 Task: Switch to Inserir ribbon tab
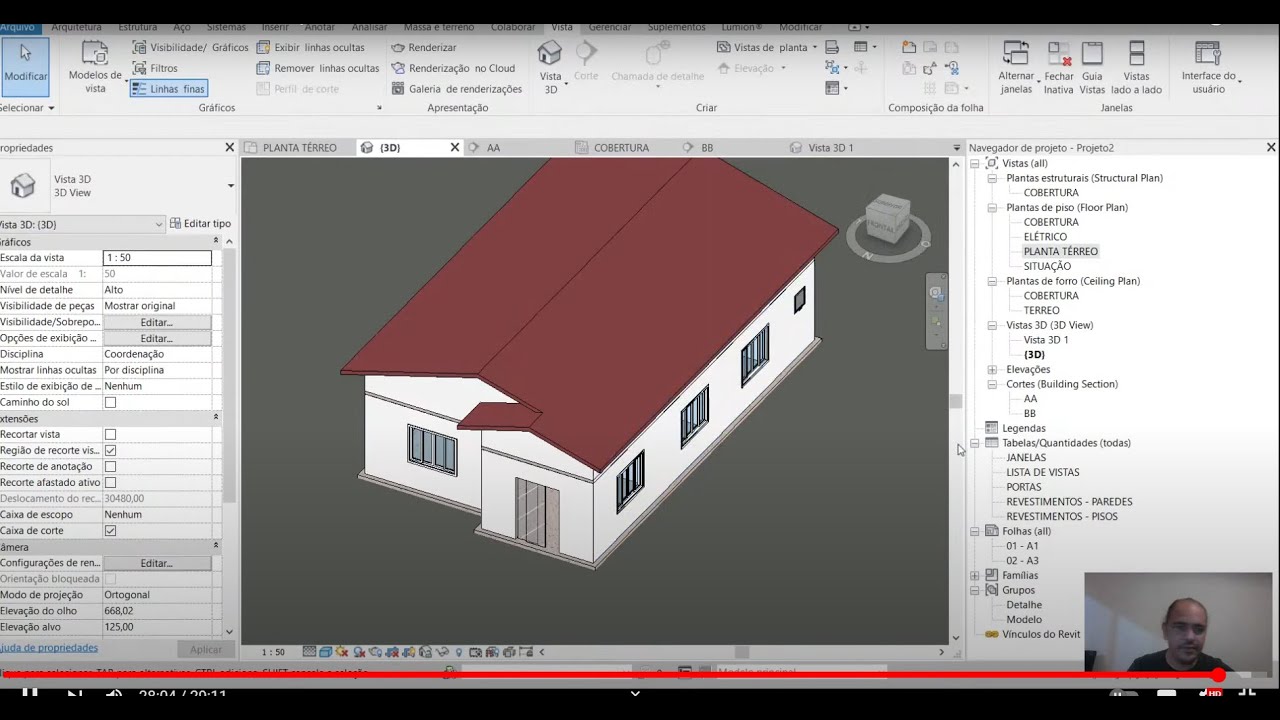click(x=275, y=27)
